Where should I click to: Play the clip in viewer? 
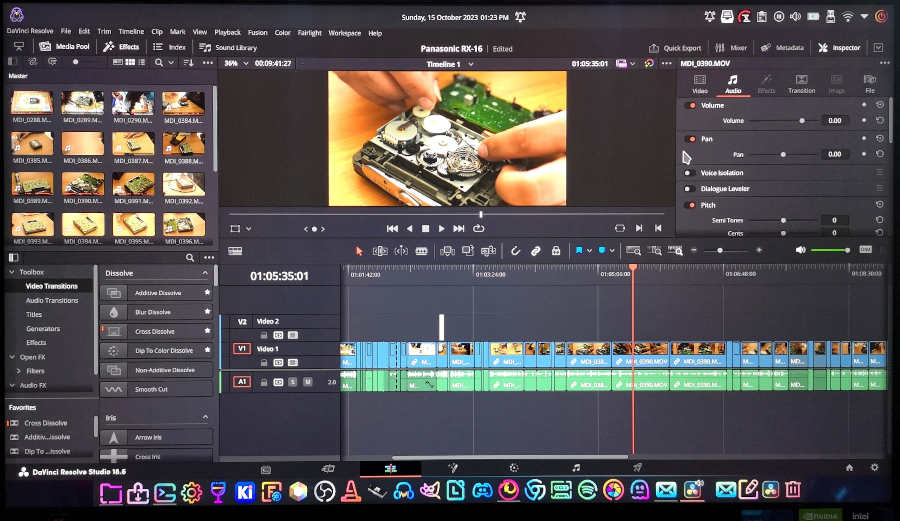[441, 228]
